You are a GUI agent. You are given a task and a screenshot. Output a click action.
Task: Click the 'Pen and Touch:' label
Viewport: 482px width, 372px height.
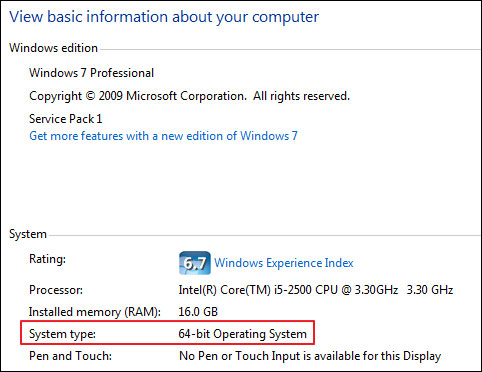tap(71, 356)
